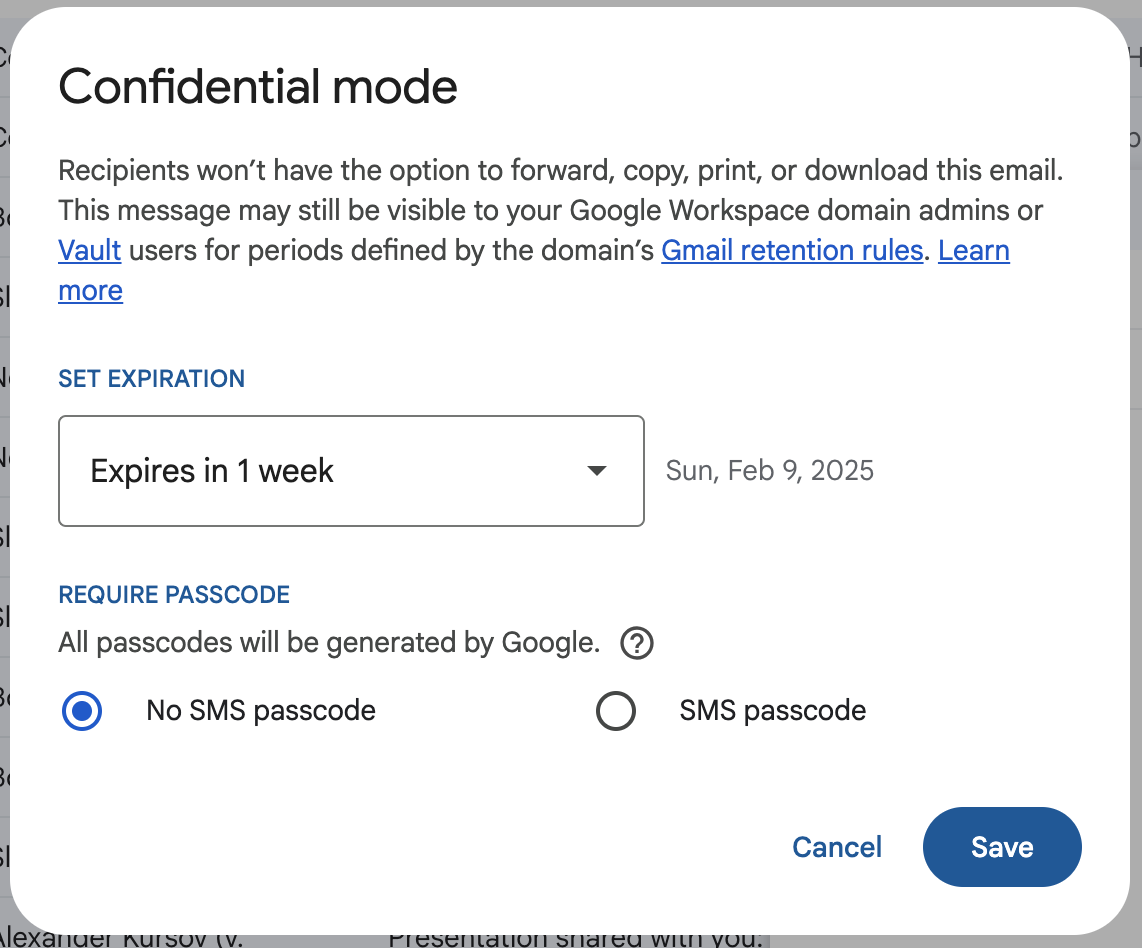Image resolution: width=1142 pixels, height=948 pixels.
Task: Cancel the confidential mode dialog
Action: pyautogui.click(x=837, y=847)
